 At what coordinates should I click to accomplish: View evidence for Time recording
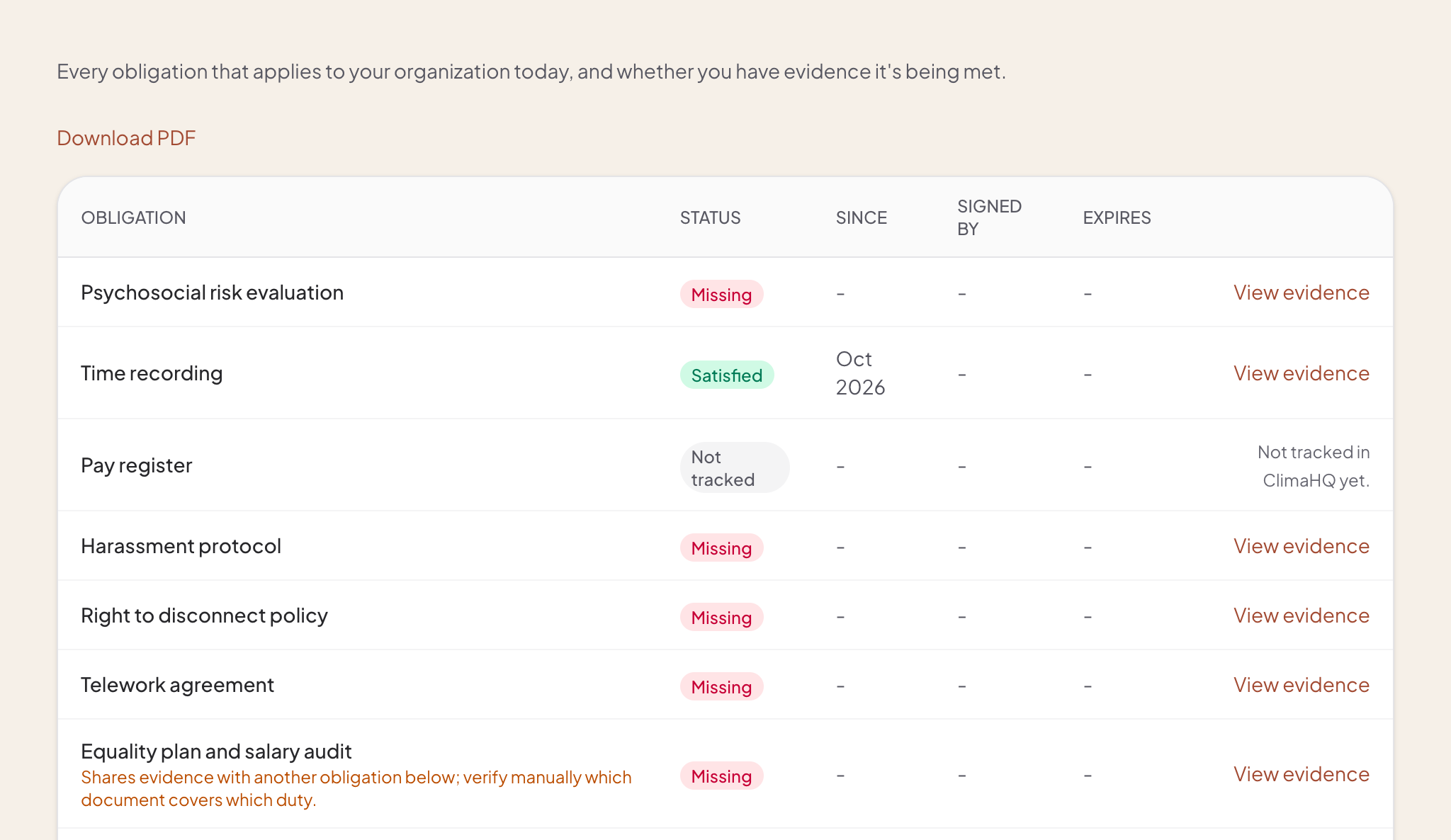point(1301,373)
